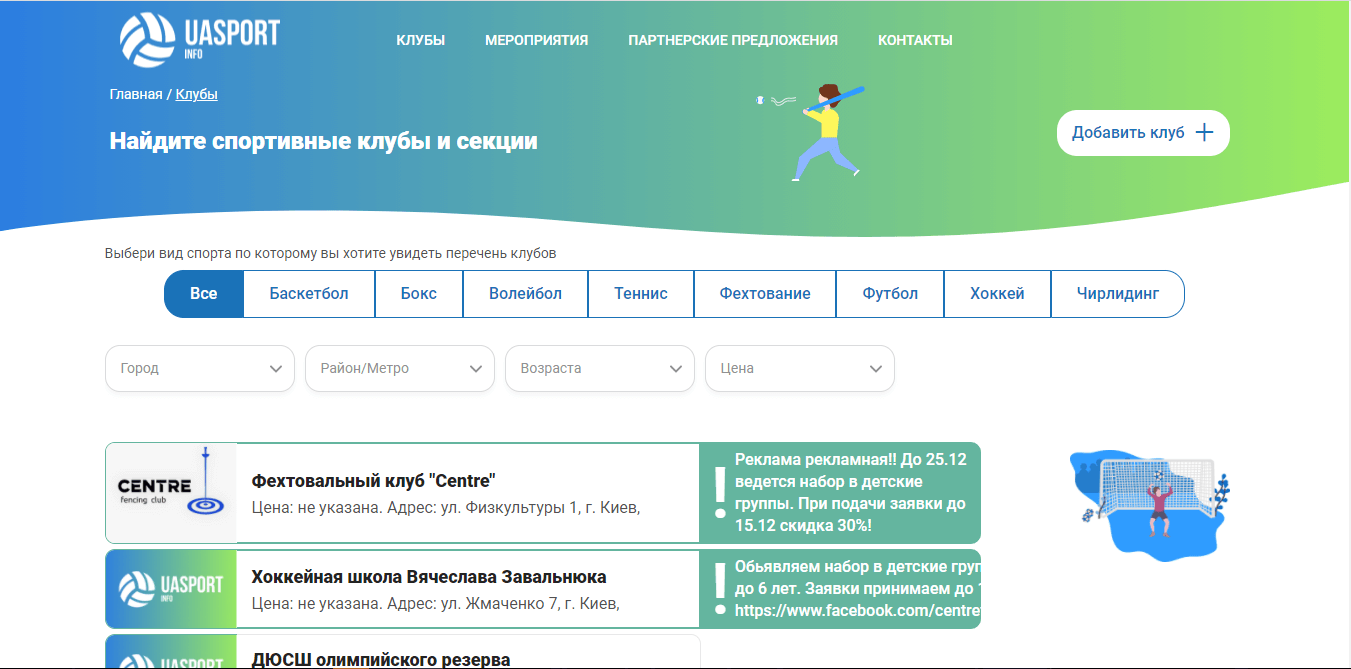The image size is (1351, 669).
Task: Open the Цена dropdown
Action: coord(800,368)
